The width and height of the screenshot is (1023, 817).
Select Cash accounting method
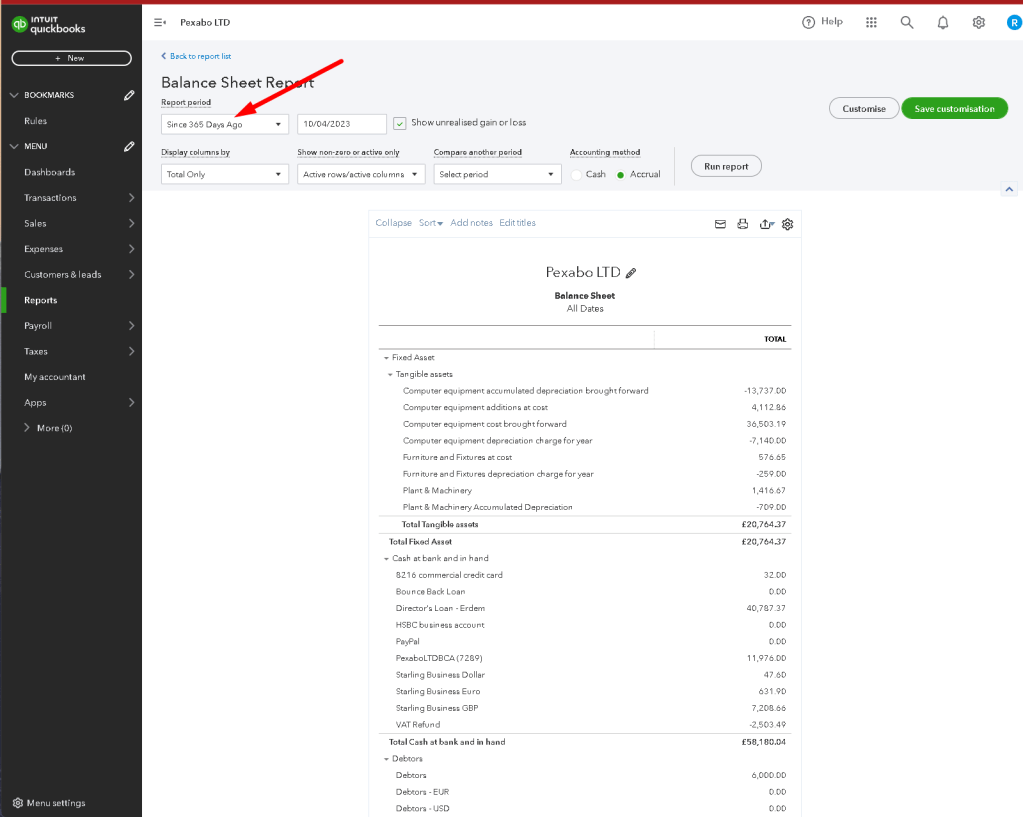[576, 175]
